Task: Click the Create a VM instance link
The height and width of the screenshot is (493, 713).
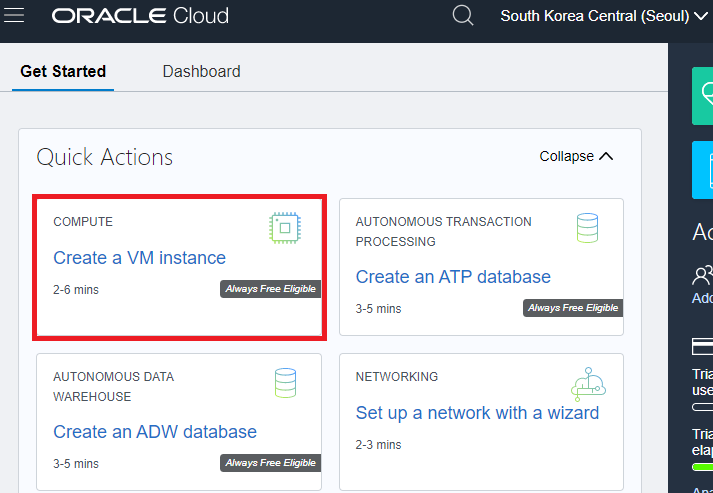Action: coord(139,258)
